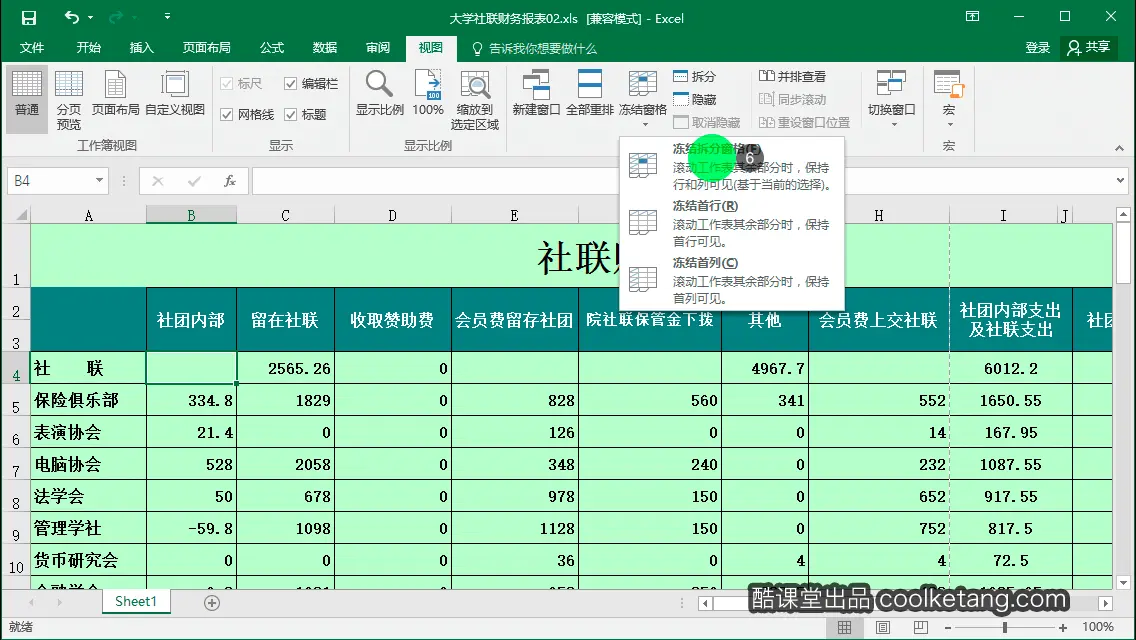Select column C header
1136x640 pixels.
pyautogui.click(x=285, y=215)
